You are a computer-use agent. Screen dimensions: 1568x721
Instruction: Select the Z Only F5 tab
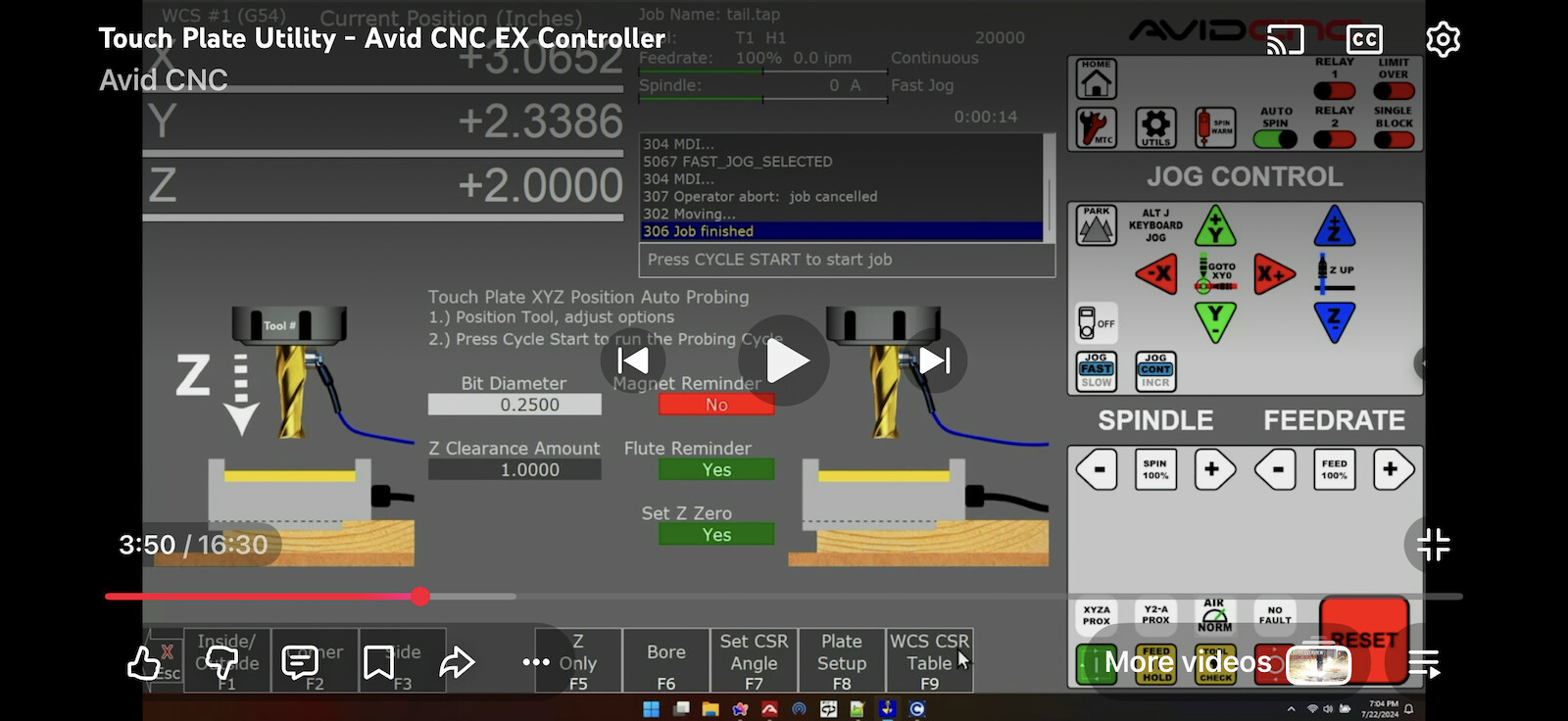point(578,661)
